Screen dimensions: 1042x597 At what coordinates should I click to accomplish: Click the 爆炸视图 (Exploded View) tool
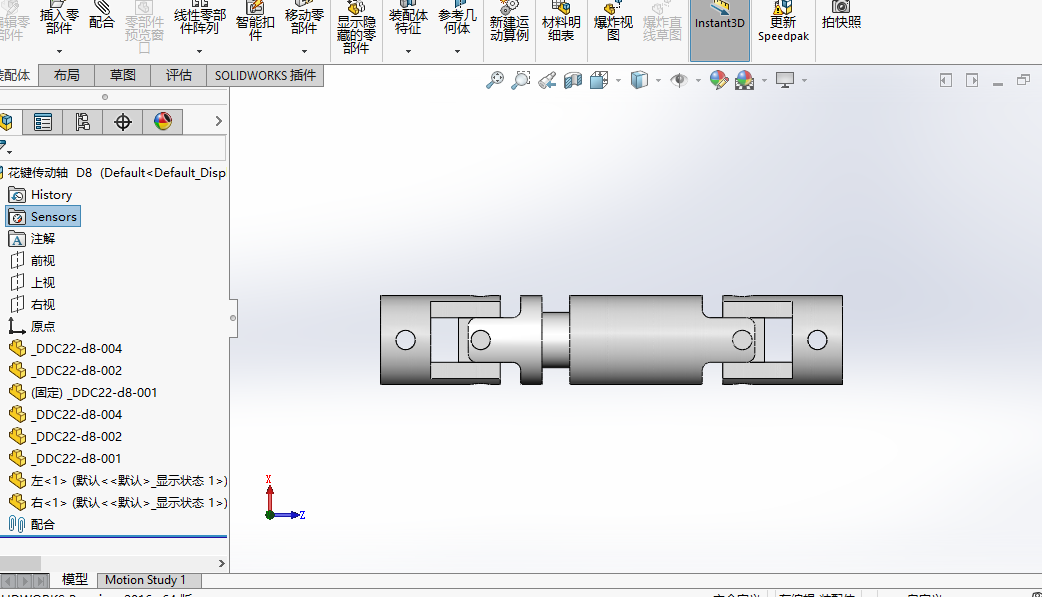pos(613,23)
